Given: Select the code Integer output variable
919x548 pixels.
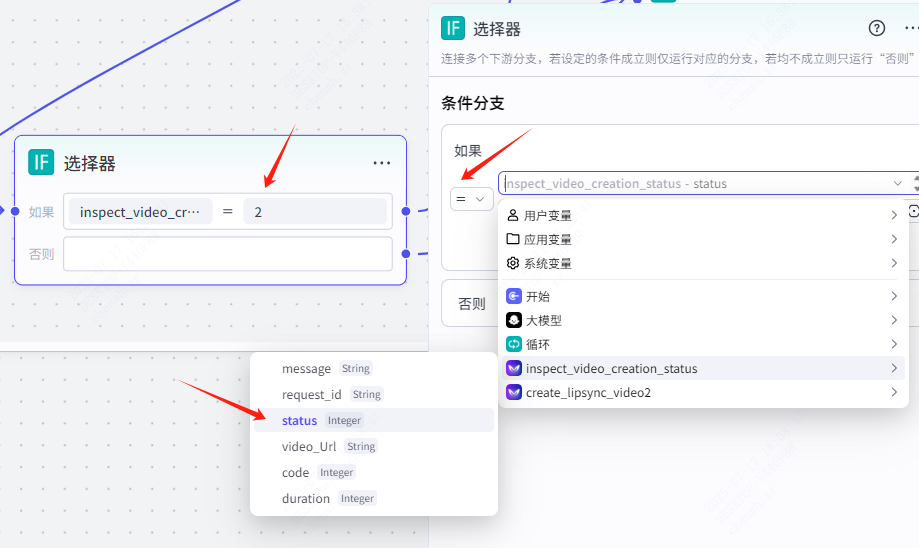Looking at the screenshot, I should tap(374, 472).
